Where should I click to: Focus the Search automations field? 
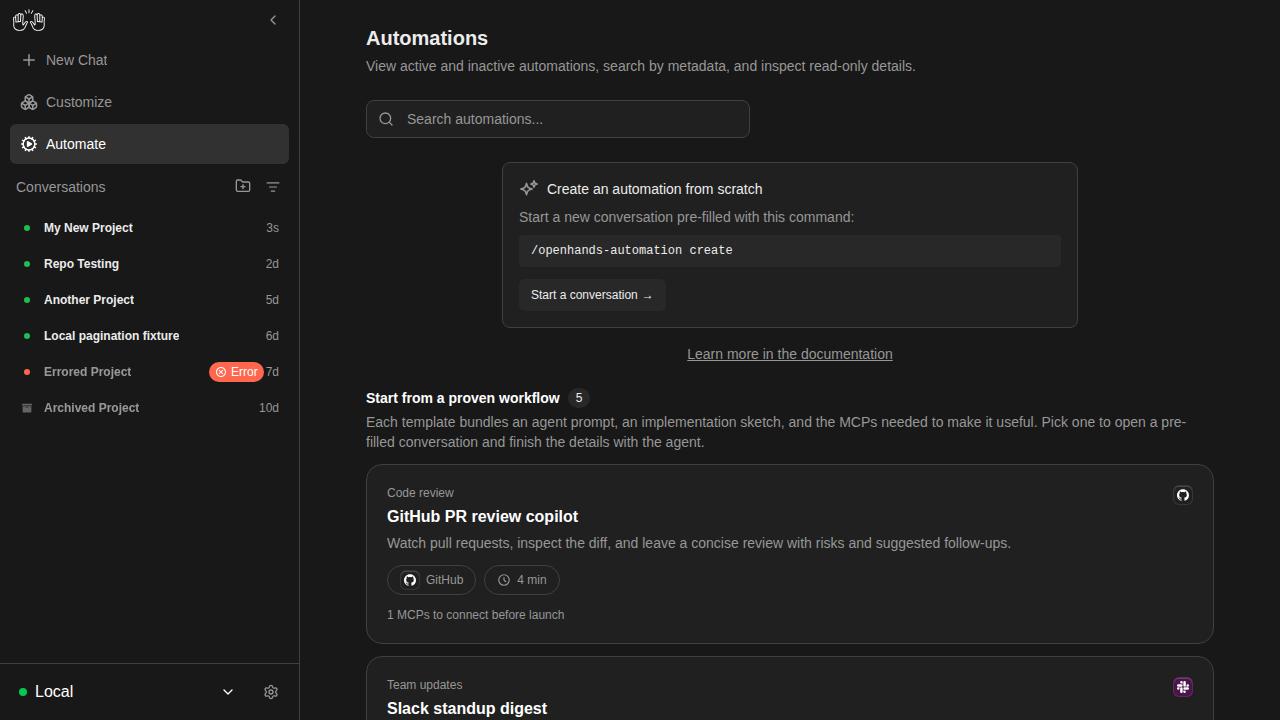(558, 119)
